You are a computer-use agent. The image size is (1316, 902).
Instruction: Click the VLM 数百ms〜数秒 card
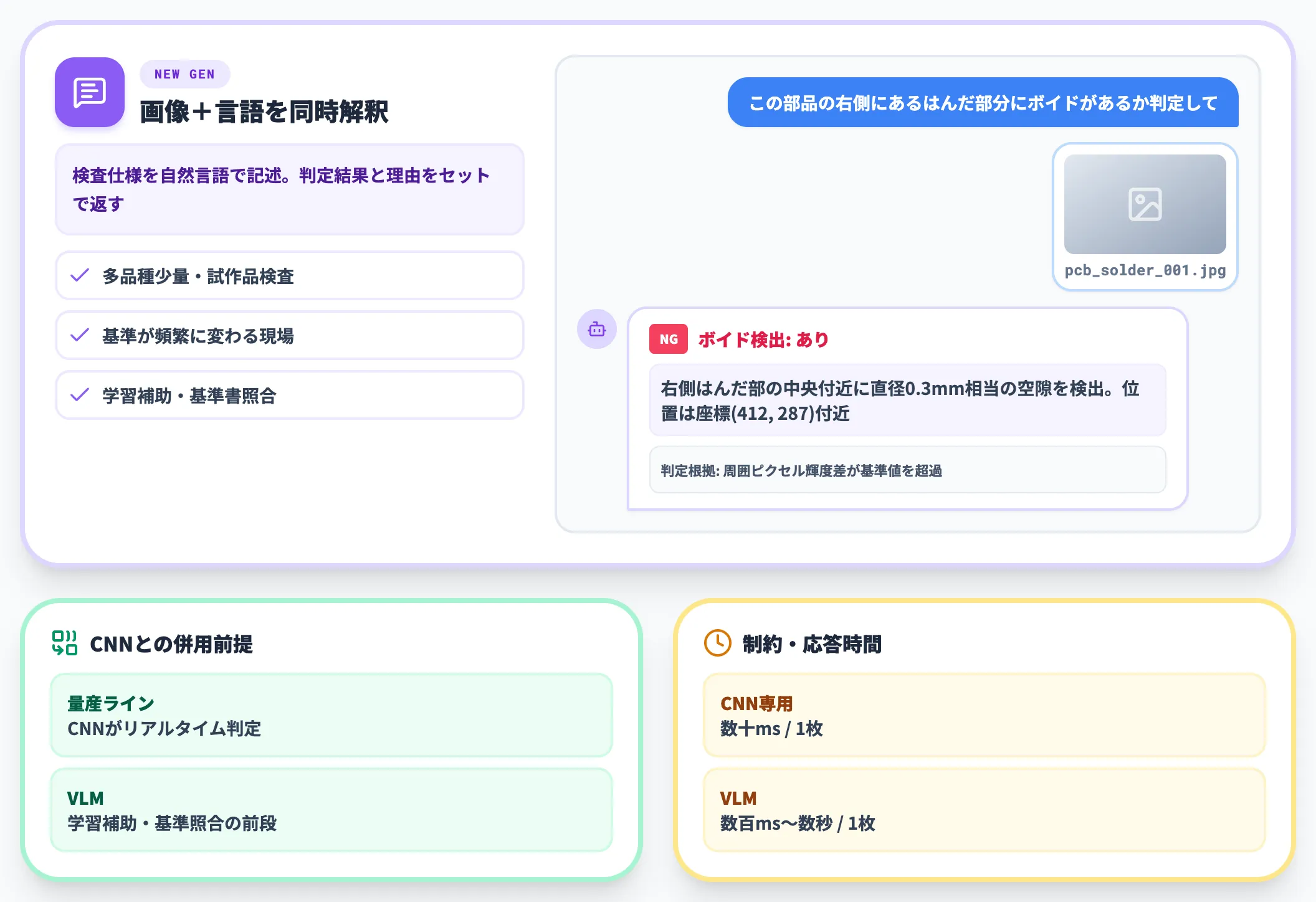(x=985, y=810)
